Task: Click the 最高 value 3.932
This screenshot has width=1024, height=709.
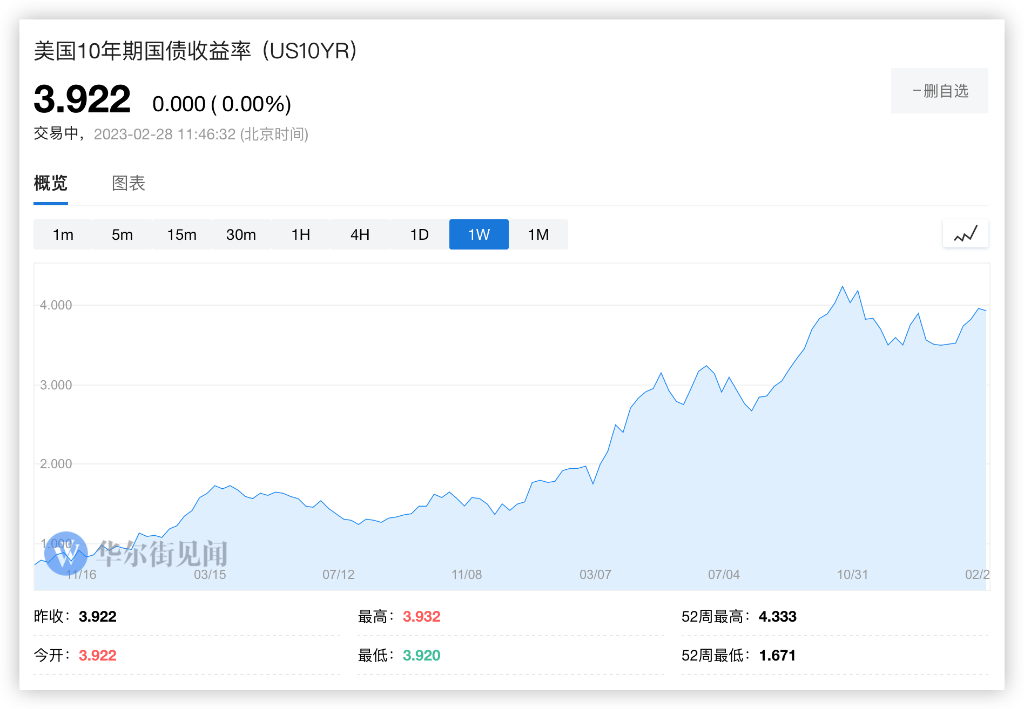Action: click(x=421, y=617)
